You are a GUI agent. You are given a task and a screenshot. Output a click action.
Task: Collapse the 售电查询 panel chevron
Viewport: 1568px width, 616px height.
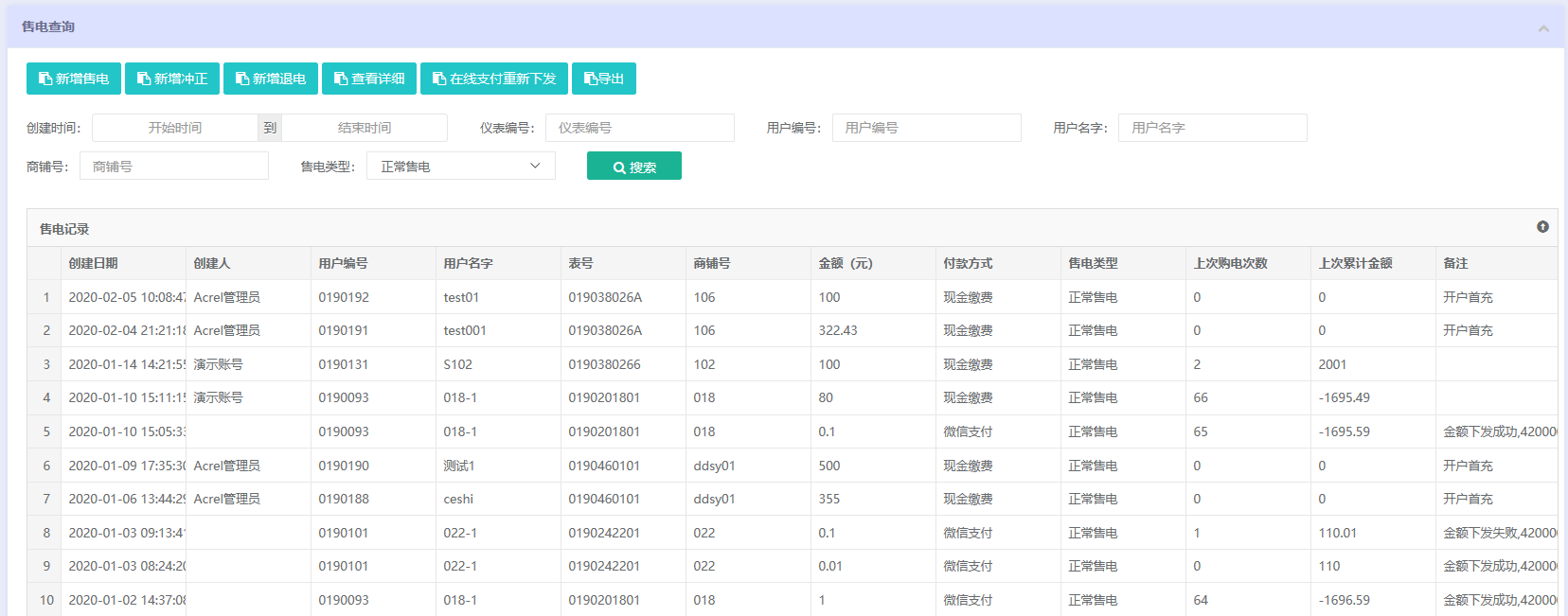tap(1543, 28)
